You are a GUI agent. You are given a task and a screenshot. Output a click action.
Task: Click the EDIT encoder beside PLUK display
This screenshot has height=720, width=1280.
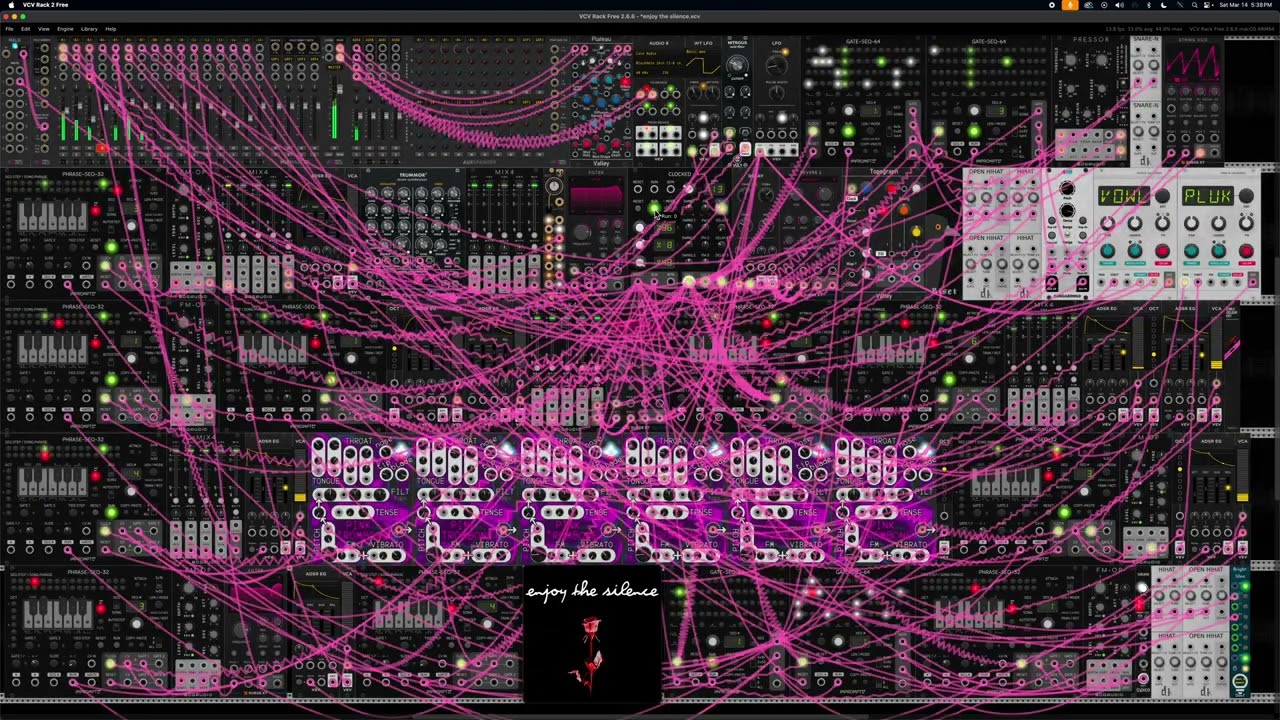[x=1245, y=197]
